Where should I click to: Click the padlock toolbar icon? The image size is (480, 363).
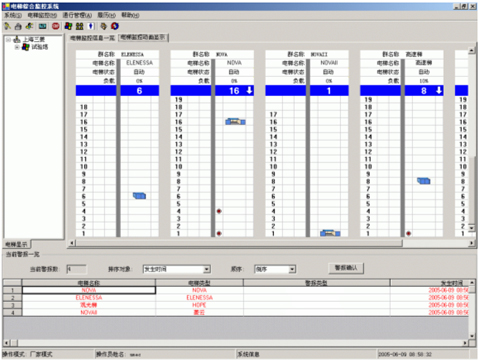[x=18, y=26]
